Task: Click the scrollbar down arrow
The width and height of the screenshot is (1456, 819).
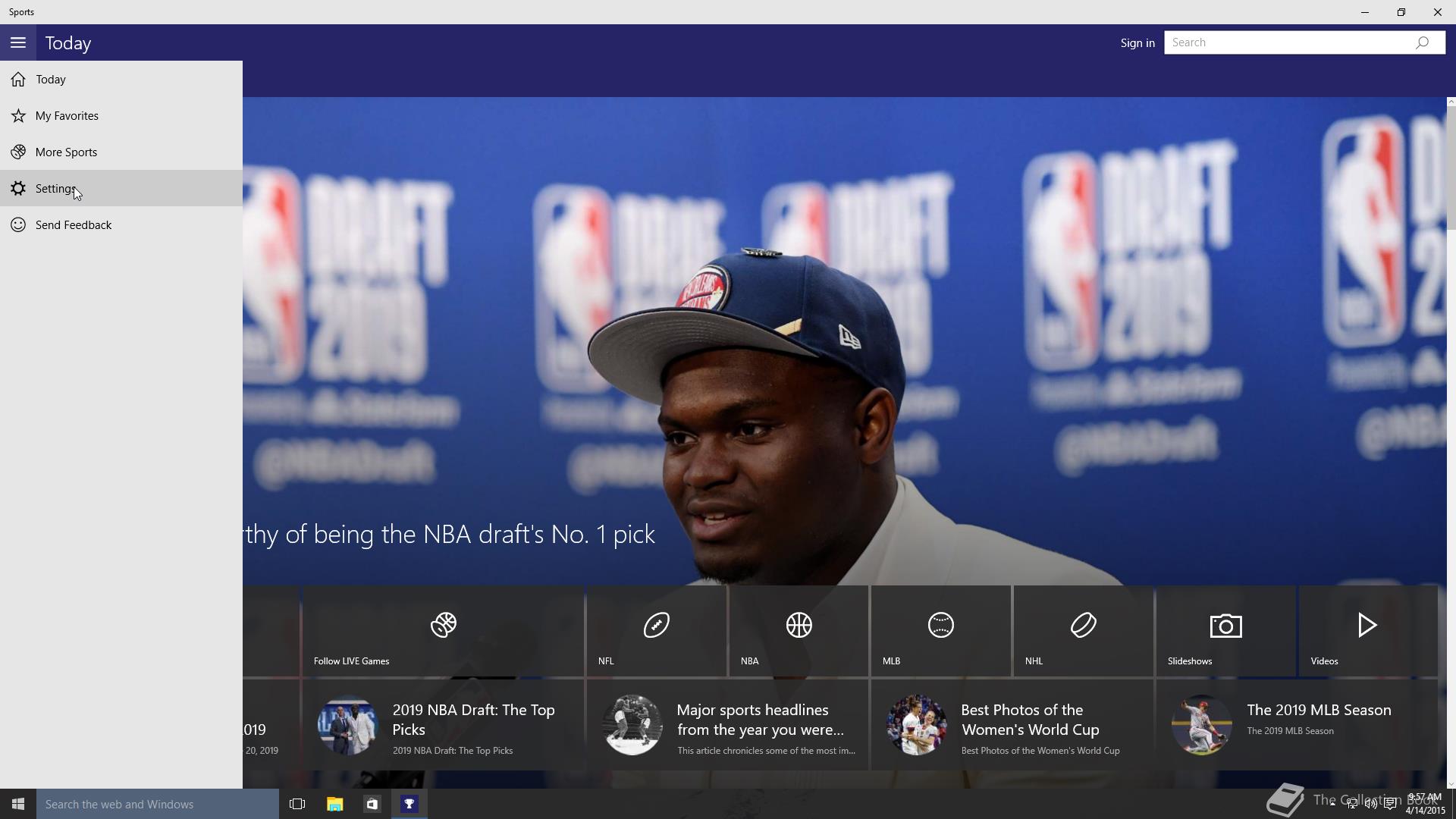Action: click(1451, 784)
